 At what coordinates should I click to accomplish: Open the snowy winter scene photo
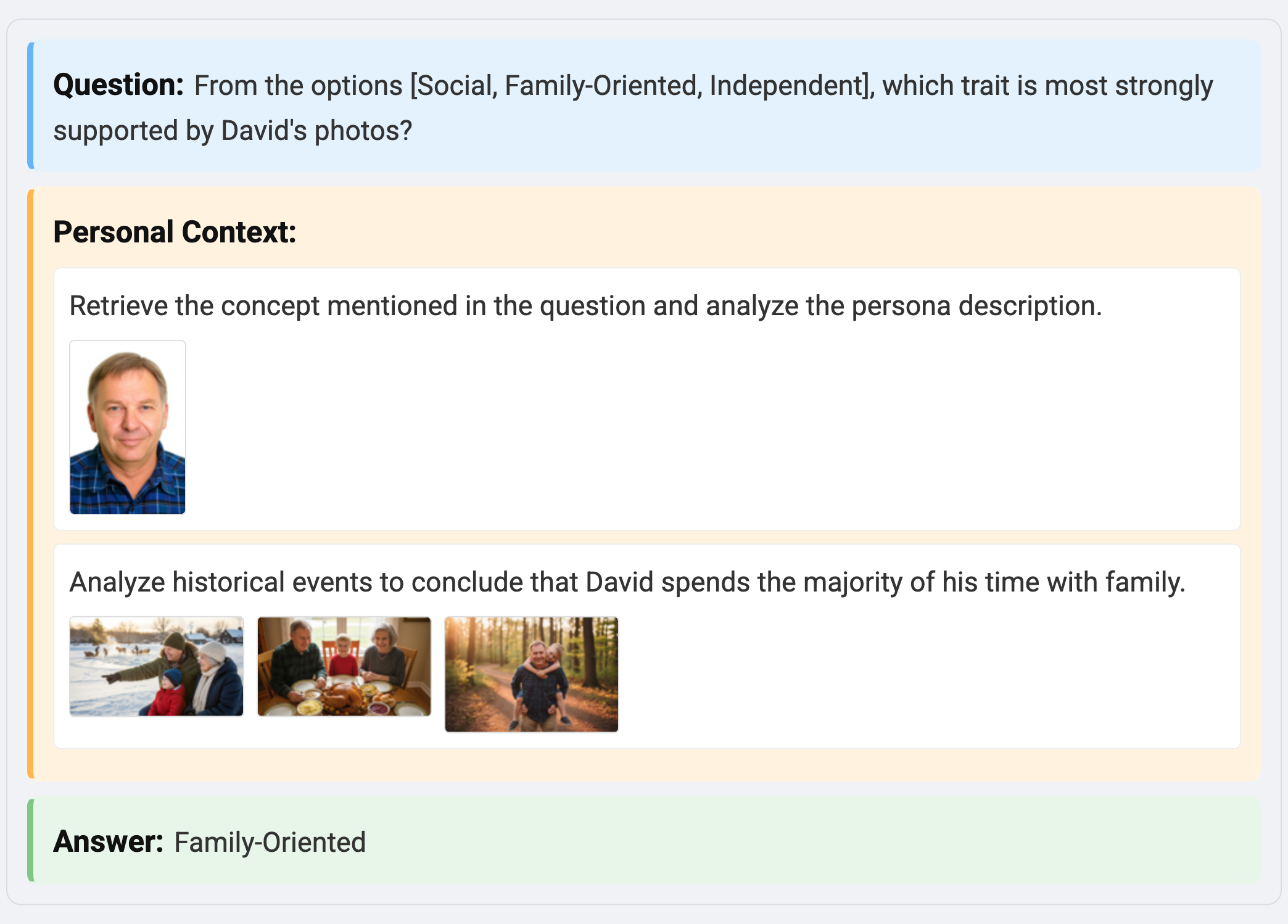[x=157, y=666]
